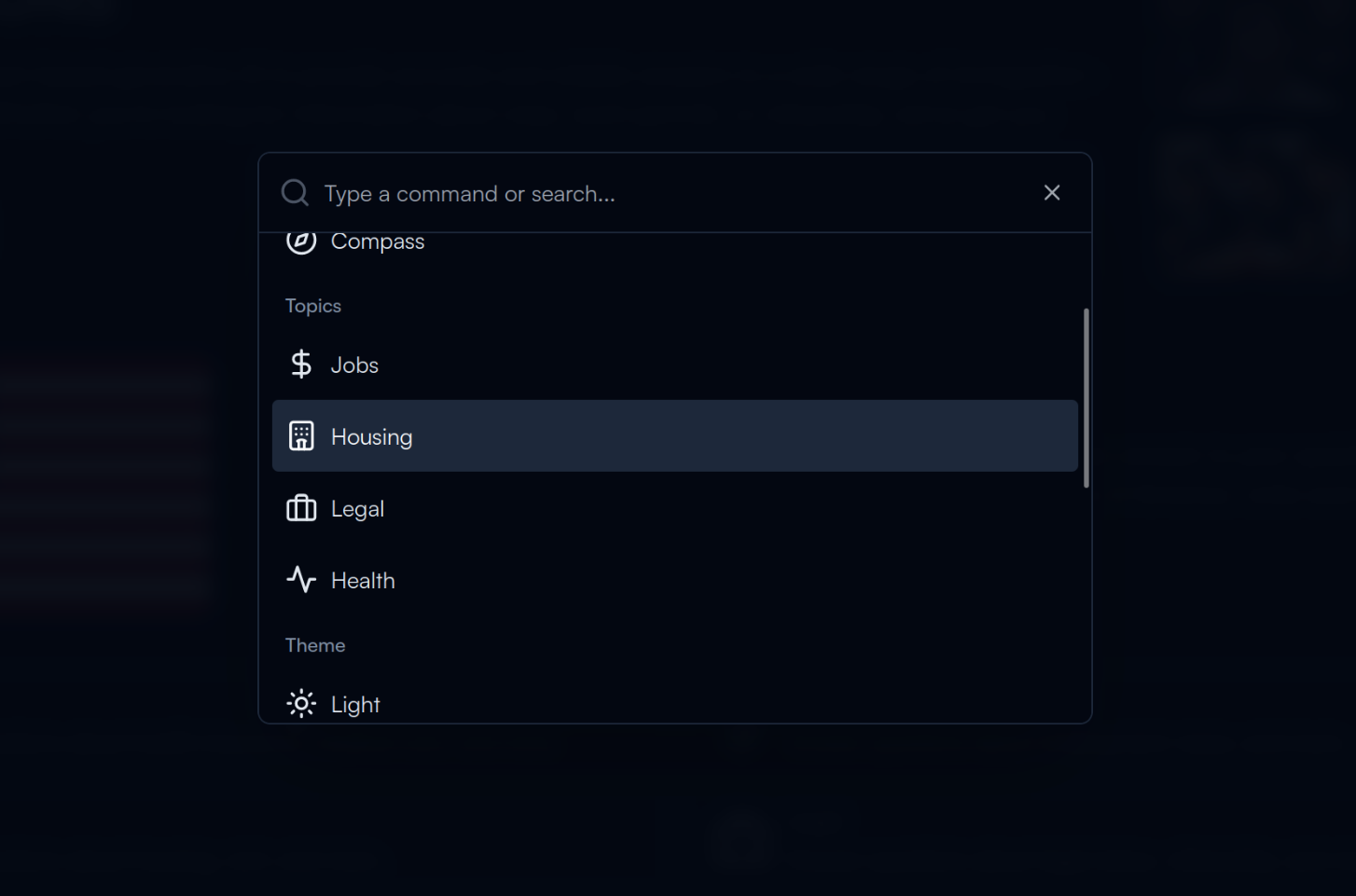This screenshot has height=896, width=1356.
Task: Choose the Legal topic
Action: [675, 508]
